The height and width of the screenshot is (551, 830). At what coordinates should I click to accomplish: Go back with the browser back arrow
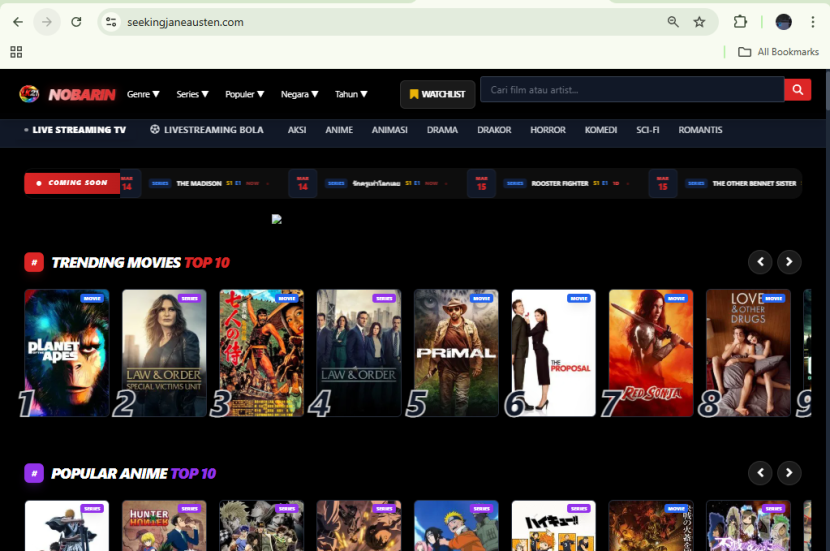pyautogui.click(x=18, y=22)
